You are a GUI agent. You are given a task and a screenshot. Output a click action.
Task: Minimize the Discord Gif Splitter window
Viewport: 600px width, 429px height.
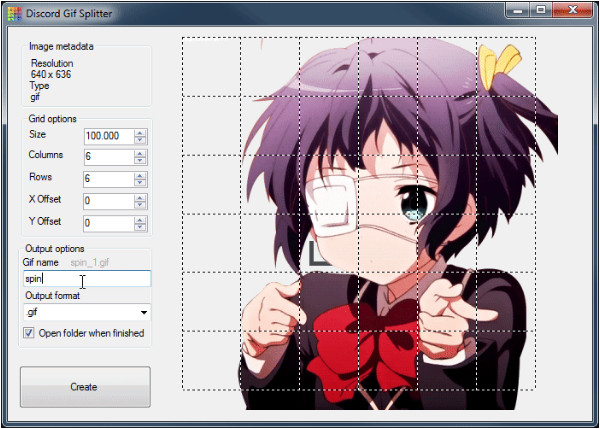tap(518, 10)
